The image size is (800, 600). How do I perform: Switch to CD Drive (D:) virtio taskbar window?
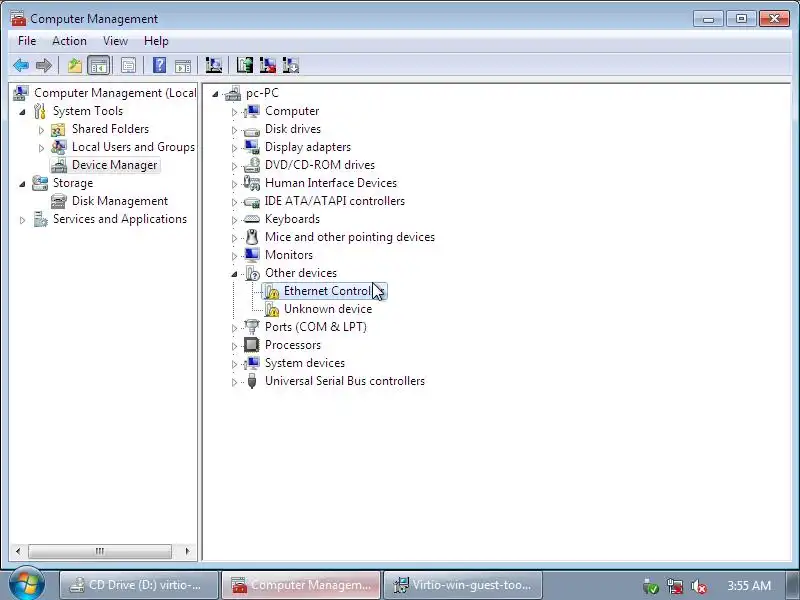139,585
